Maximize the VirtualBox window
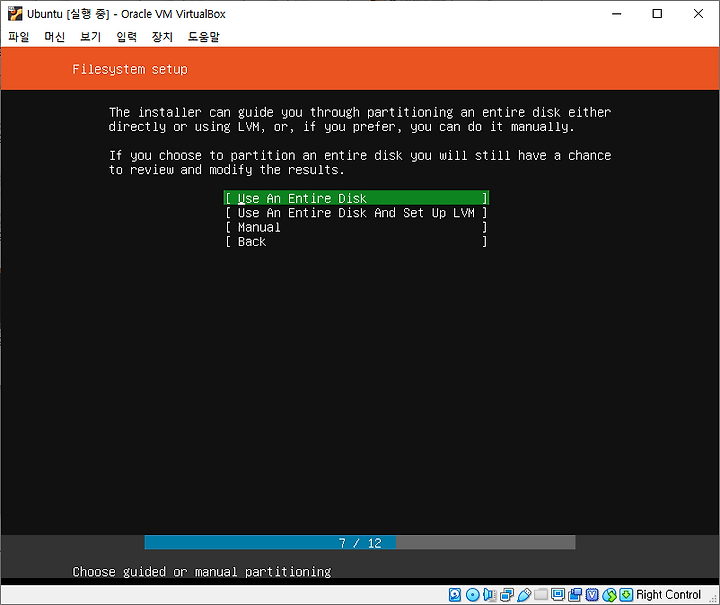Viewport: 720px width, 605px height. point(657,14)
